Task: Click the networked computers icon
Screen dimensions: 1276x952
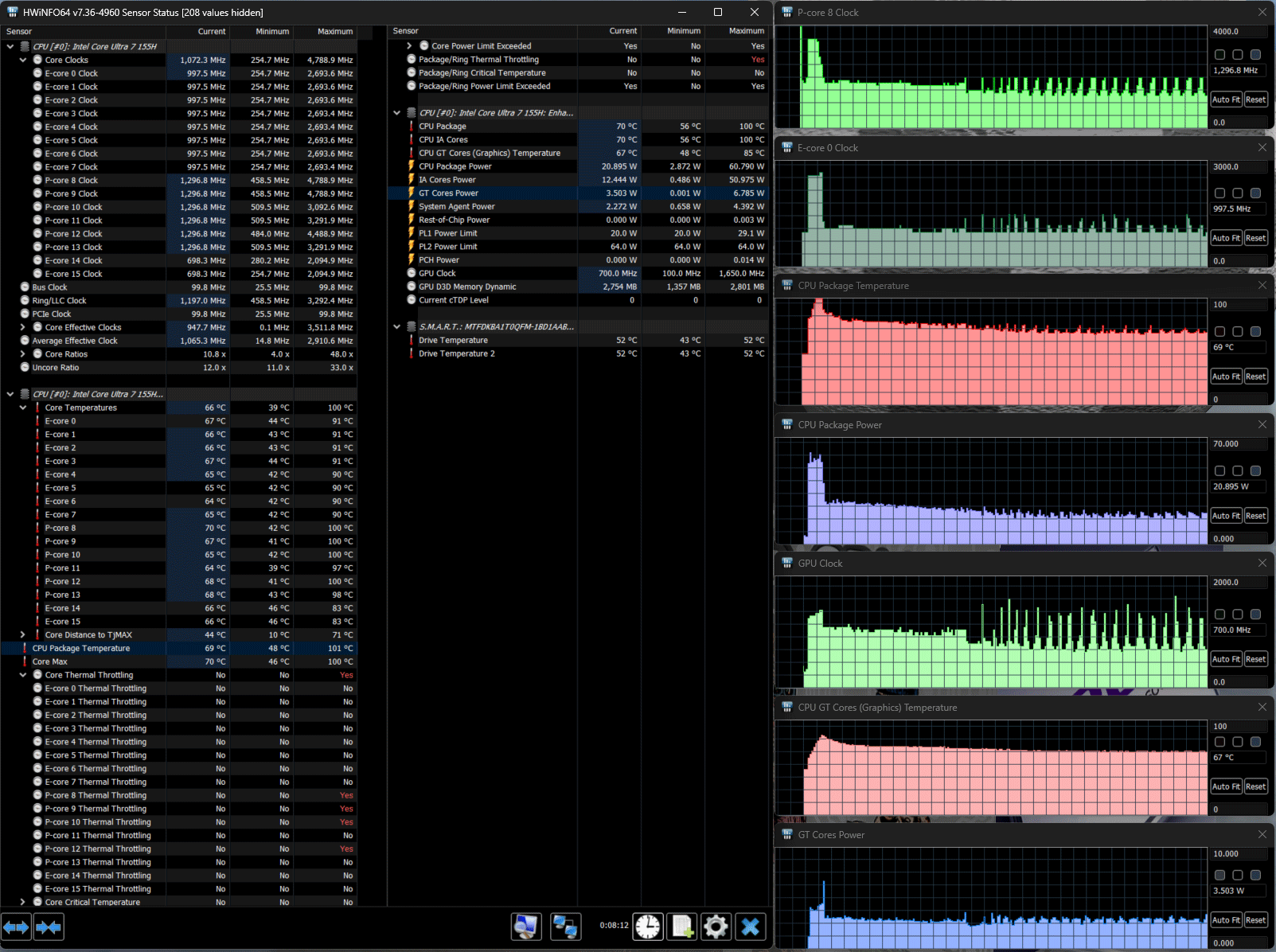Action: tap(564, 927)
